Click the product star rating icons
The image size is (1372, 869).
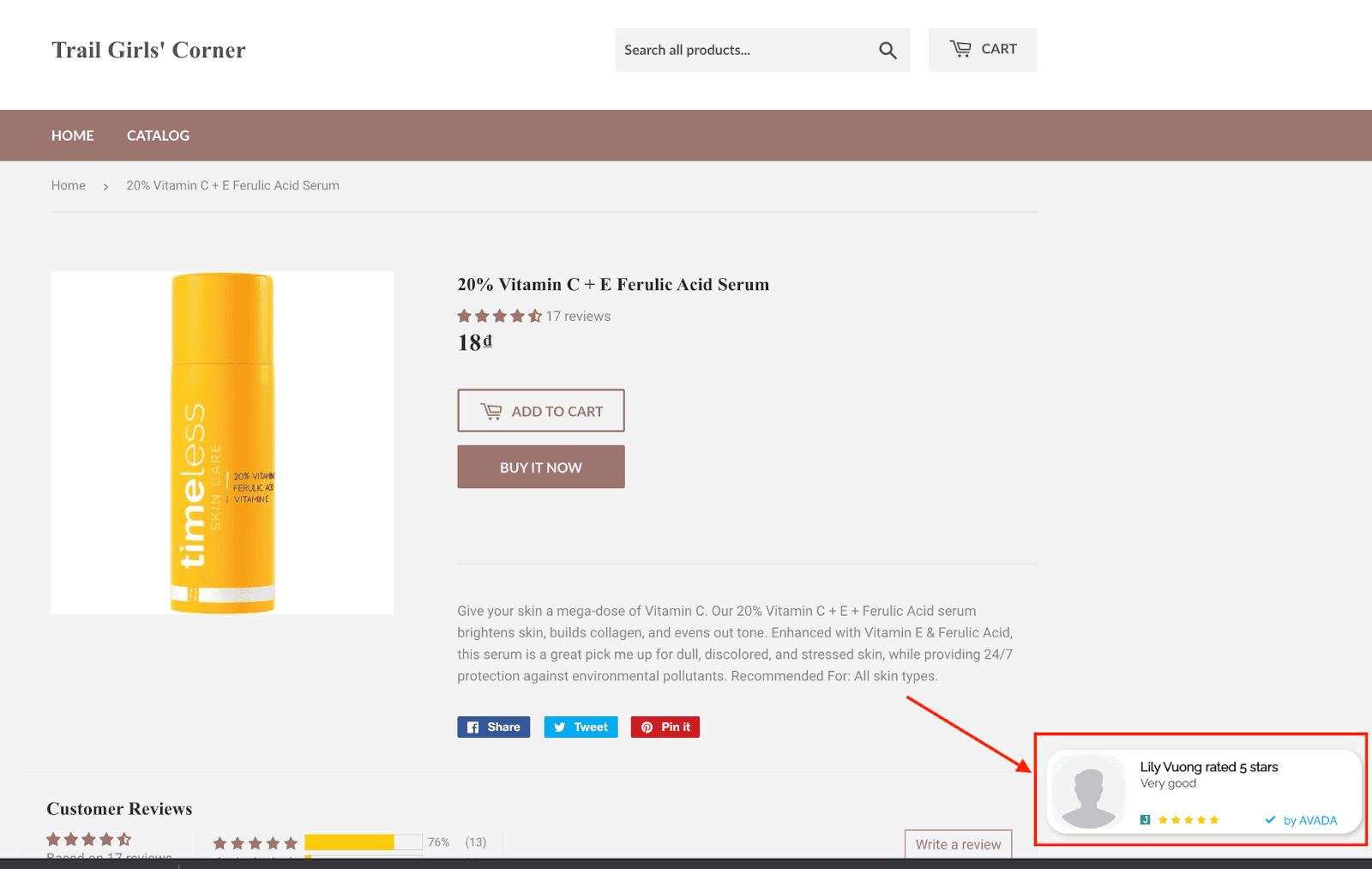click(x=499, y=317)
